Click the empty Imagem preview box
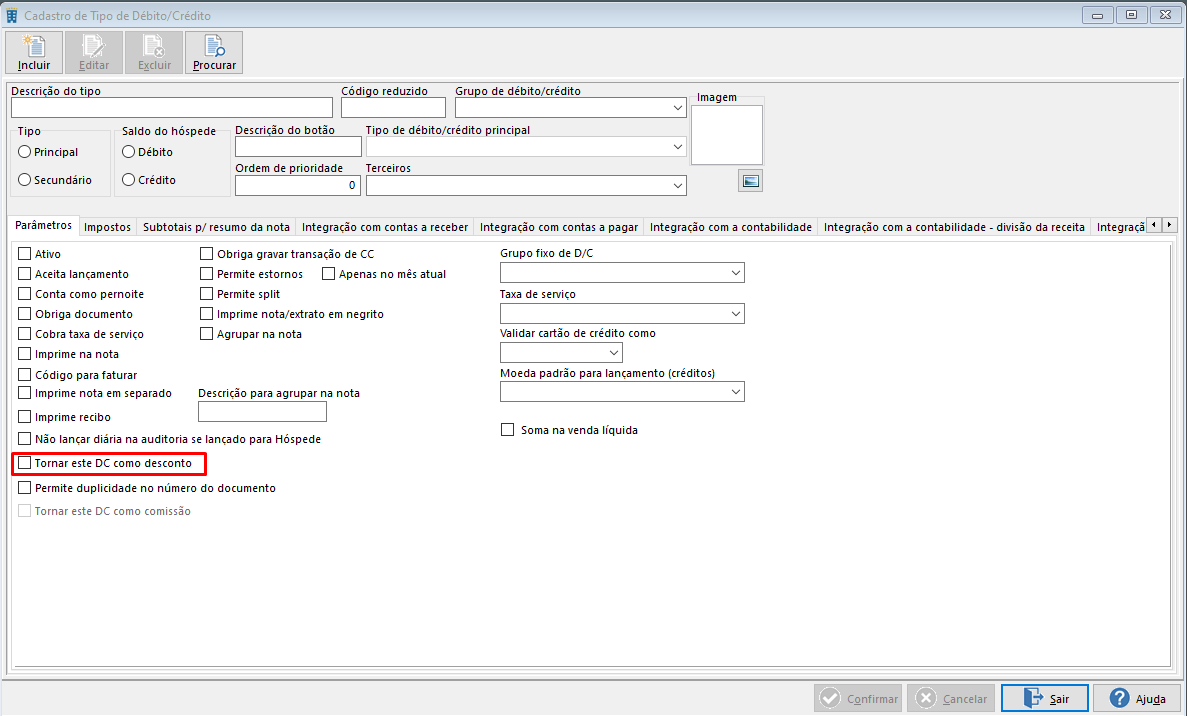This screenshot has width=1187, height=716. coord(727,135)
